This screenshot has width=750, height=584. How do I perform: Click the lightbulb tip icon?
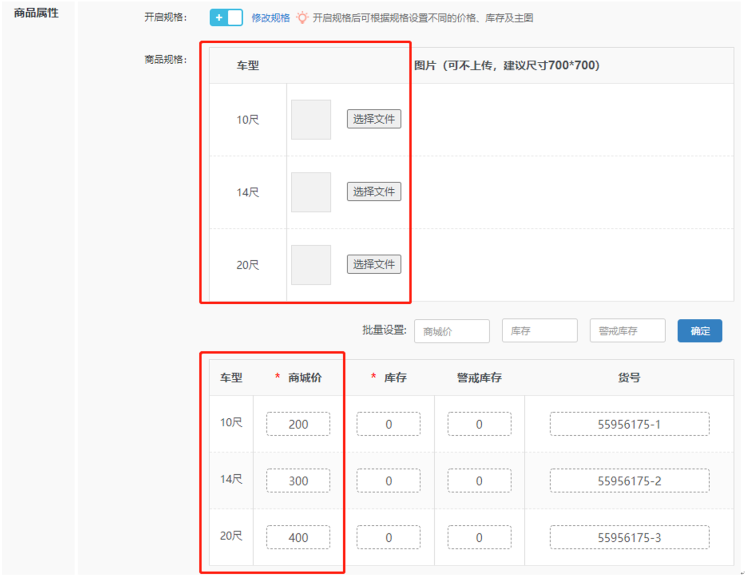pos(302,18)
